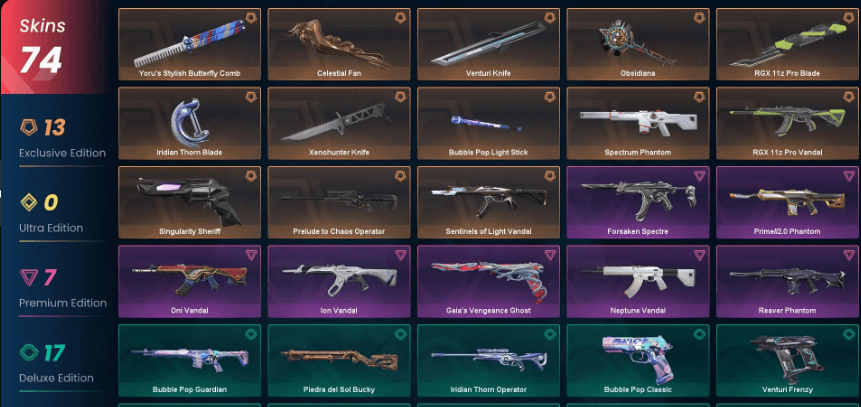The image size is (861, 407).
Task: Open the Oni Vandal skin
Action: click(x=189, y=282)
